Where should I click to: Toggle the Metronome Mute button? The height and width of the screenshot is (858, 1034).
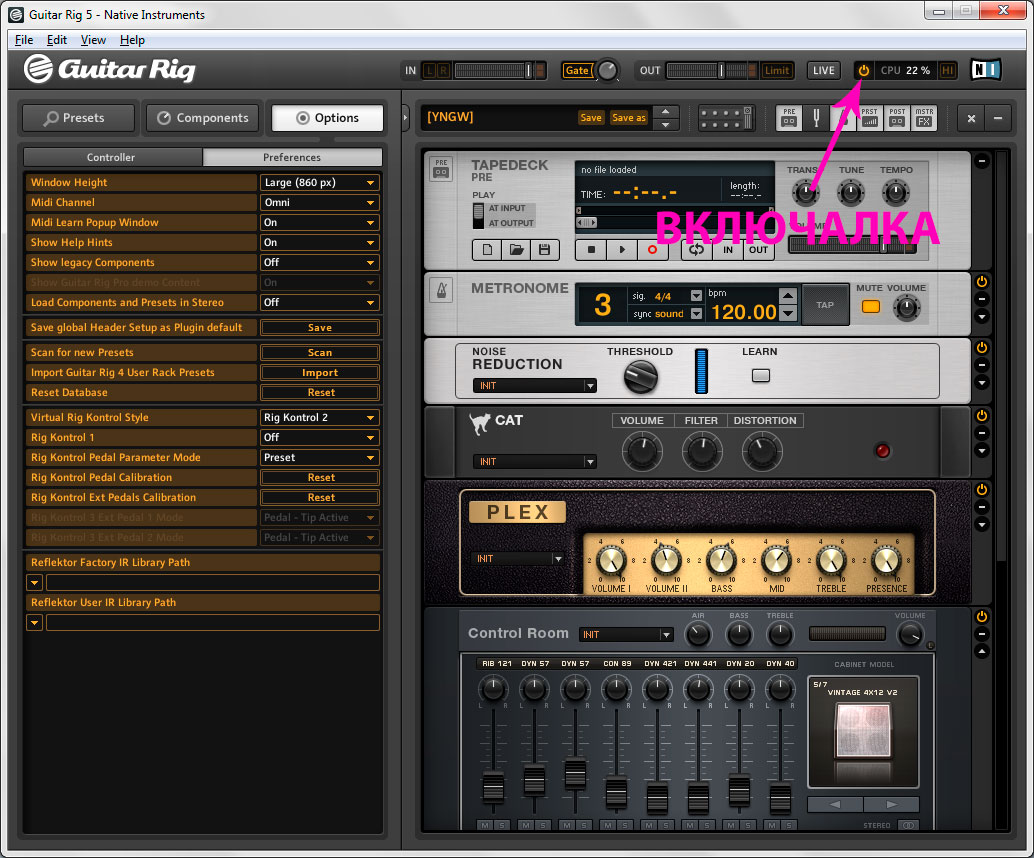click(x=870, y=307)
